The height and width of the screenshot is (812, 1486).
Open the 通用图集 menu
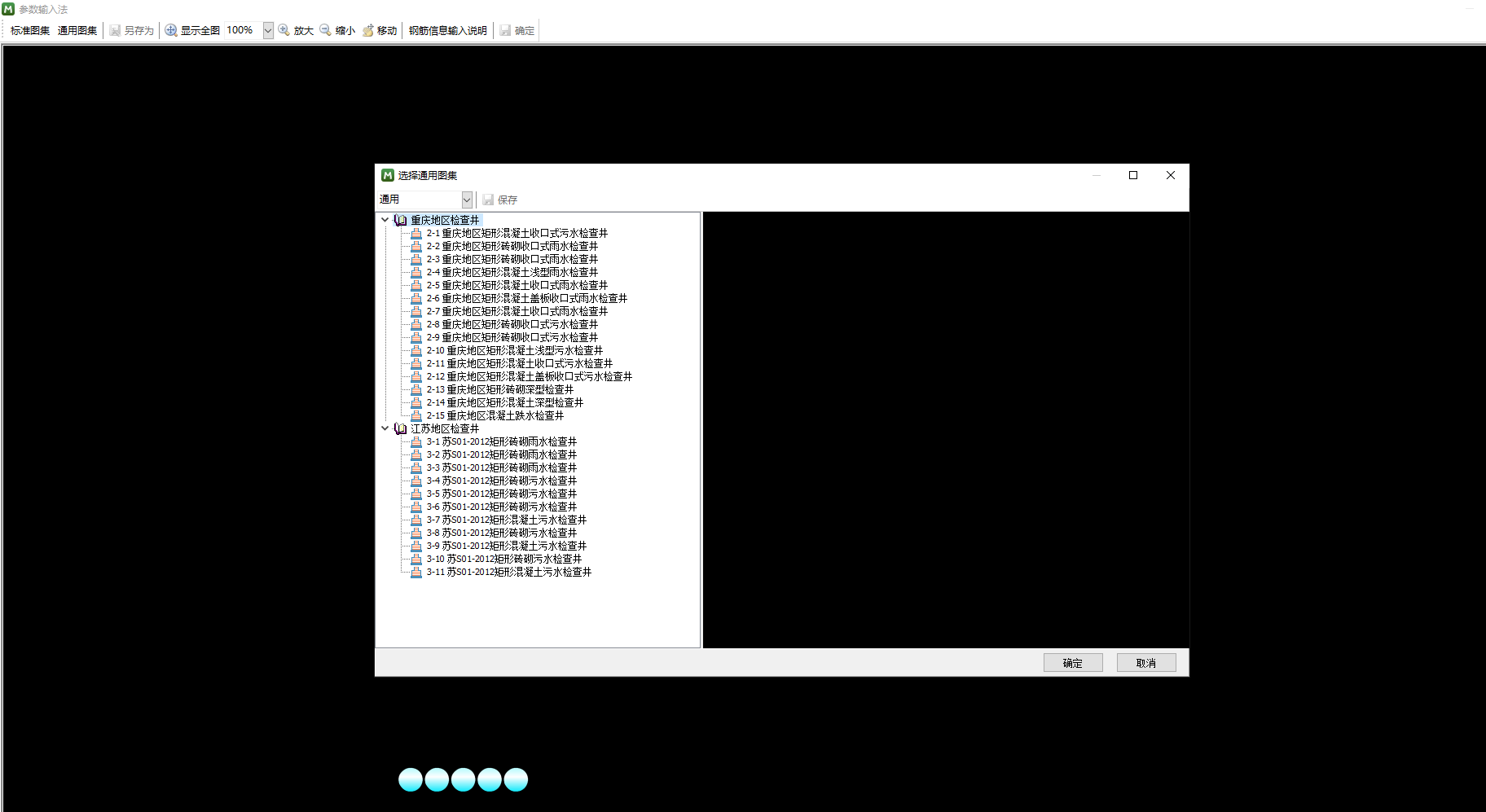tap(77, 31)
